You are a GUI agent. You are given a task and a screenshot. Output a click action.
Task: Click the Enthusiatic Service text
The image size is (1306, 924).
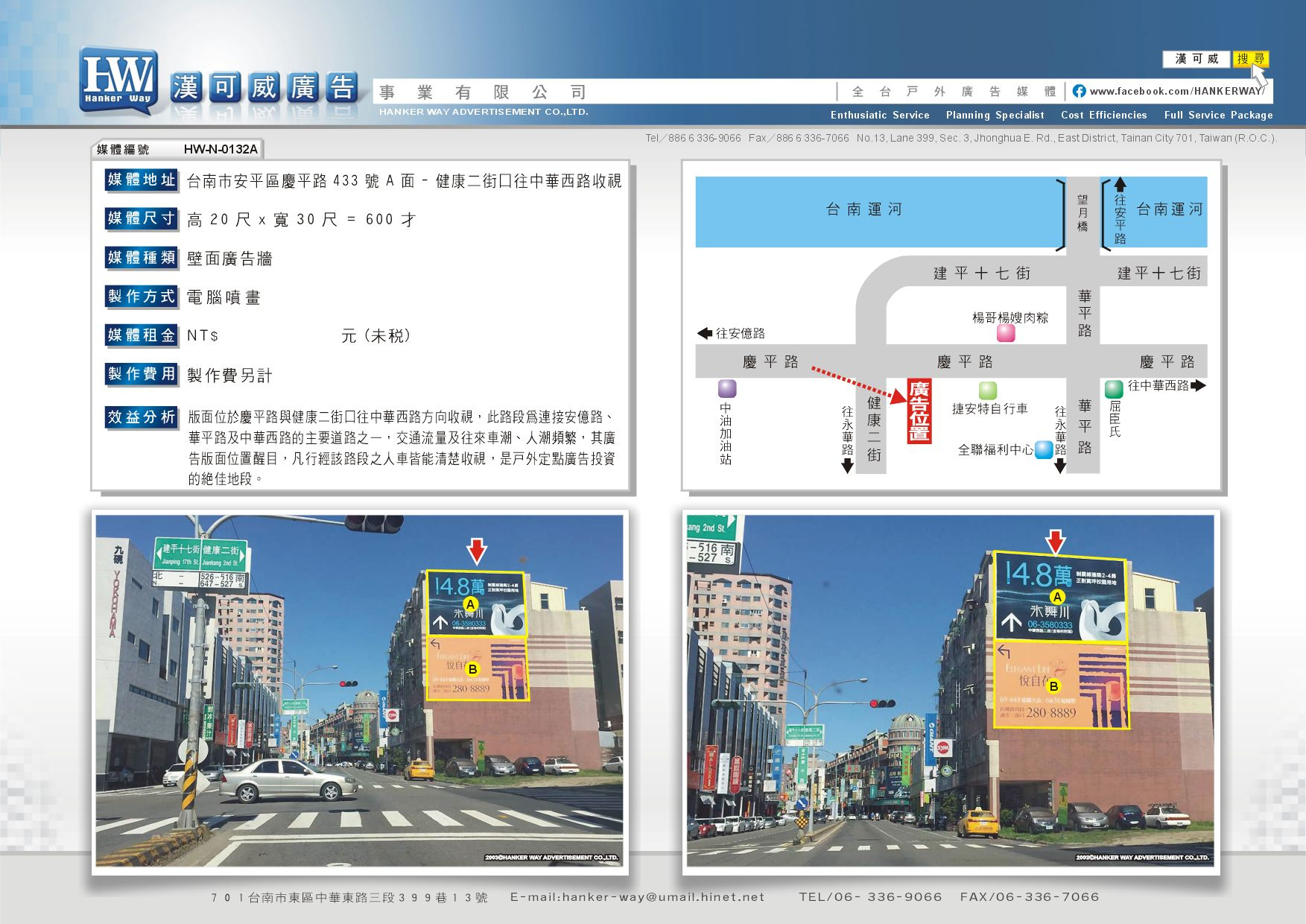pos(880,115)
